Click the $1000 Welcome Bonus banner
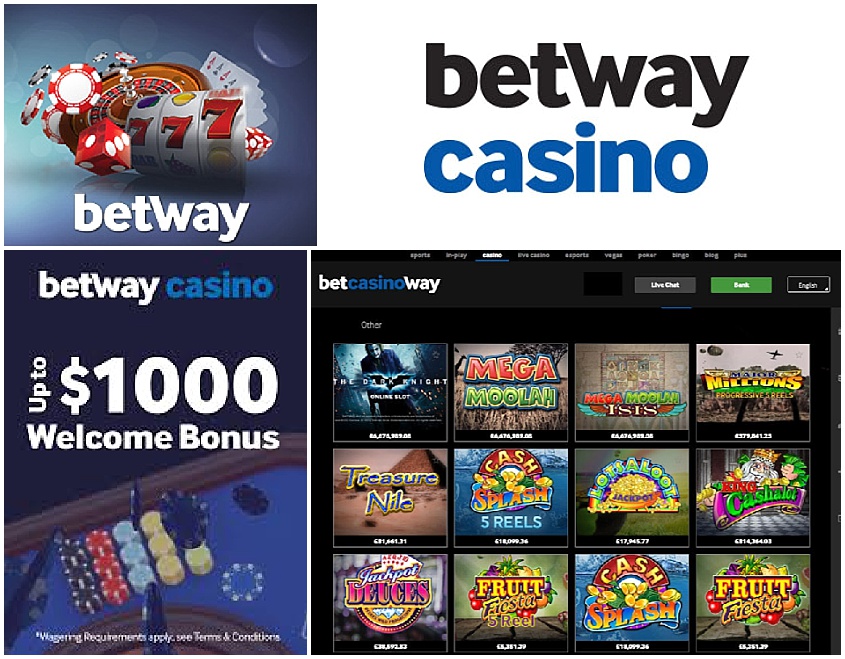The image size is (845, 659). tap(155, 452)
